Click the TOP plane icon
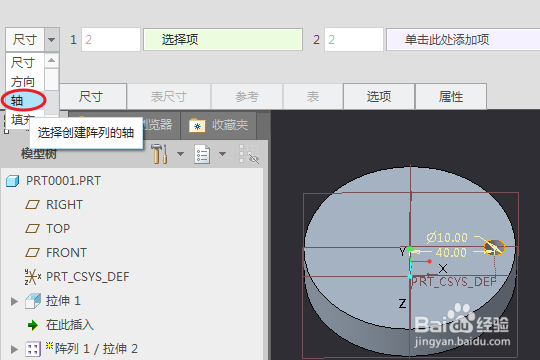 pos(32,229)
